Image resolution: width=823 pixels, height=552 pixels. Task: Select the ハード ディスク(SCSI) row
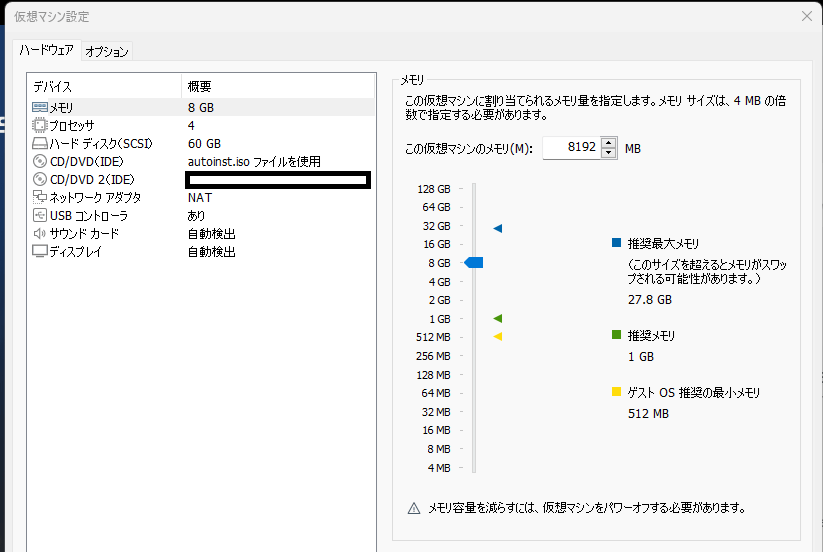(x=202, y=143)
